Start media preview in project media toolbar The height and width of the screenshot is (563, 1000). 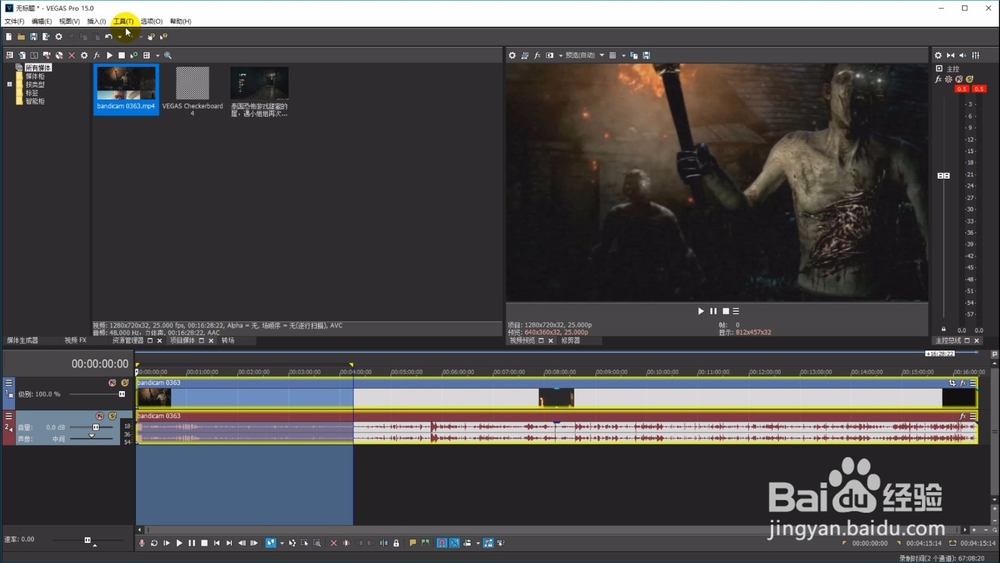coord(109,55)
